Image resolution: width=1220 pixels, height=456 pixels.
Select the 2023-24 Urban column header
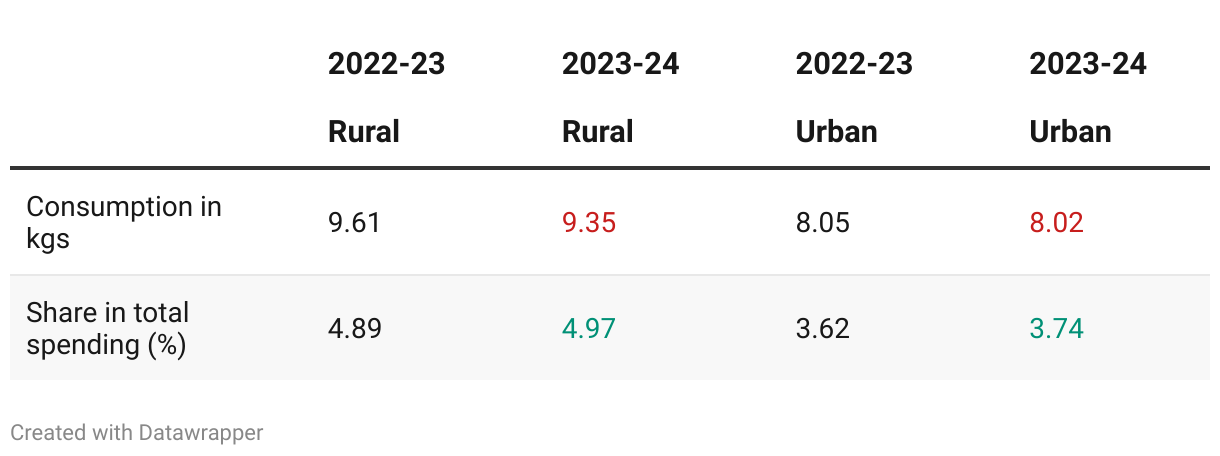click(1089, 98)
